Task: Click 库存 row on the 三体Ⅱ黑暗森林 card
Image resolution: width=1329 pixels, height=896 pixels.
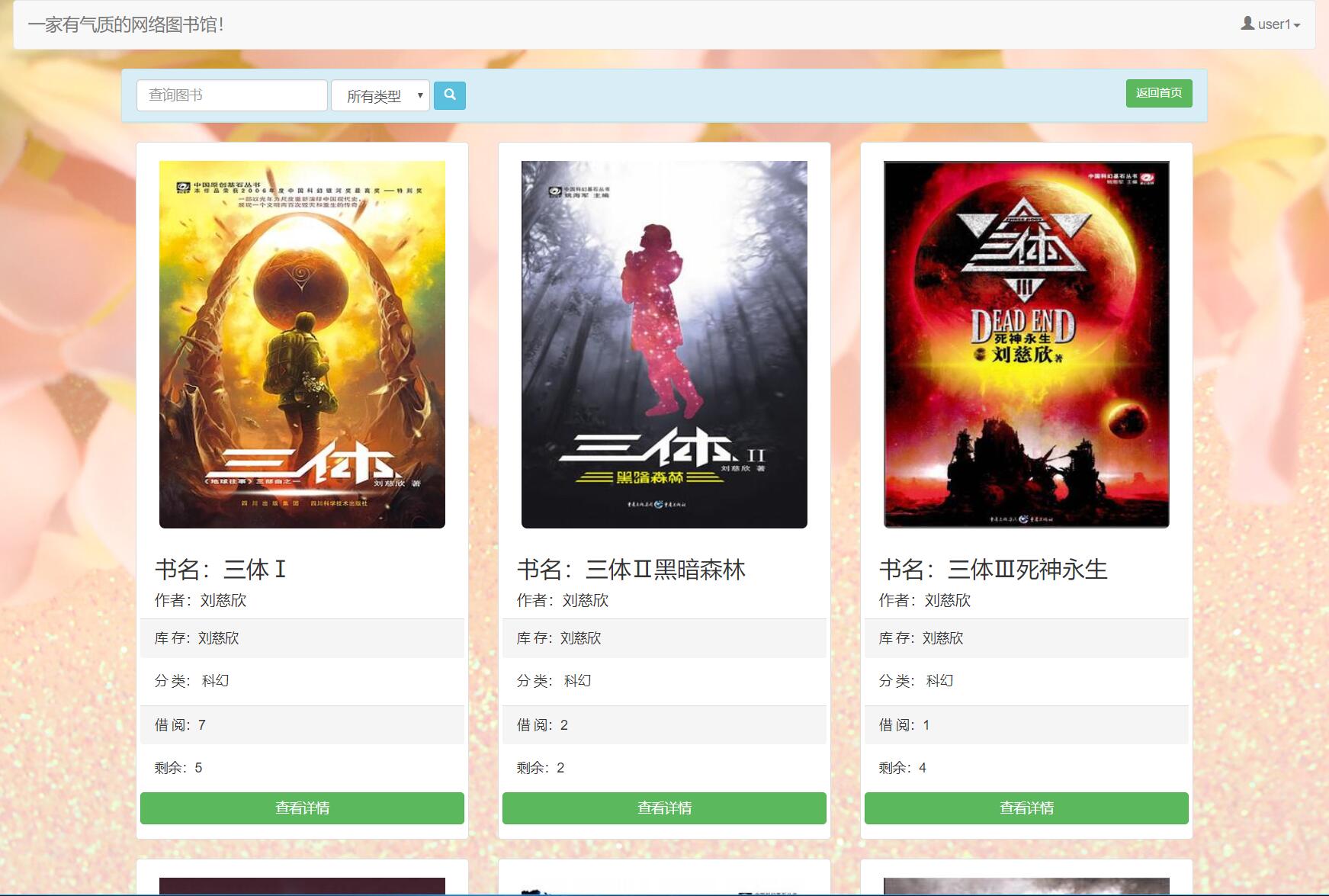Action: coord(664,638)
